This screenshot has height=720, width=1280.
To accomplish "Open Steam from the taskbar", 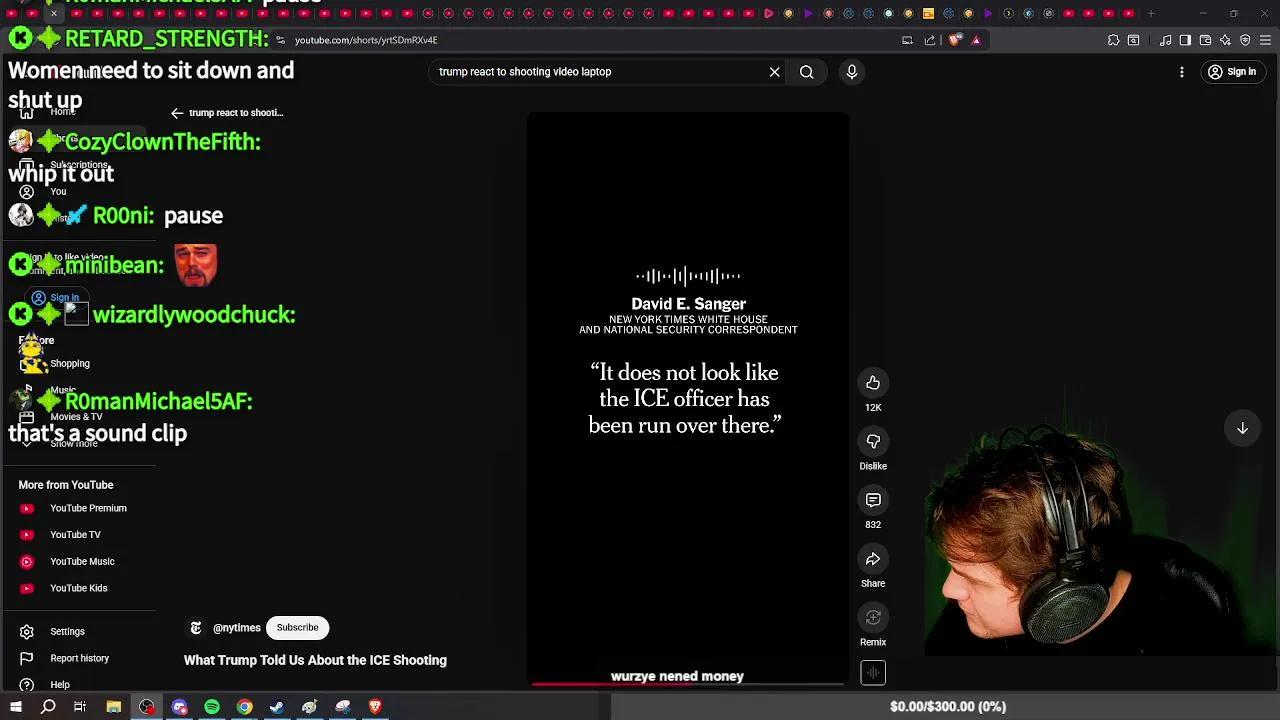I will [277, 707].
